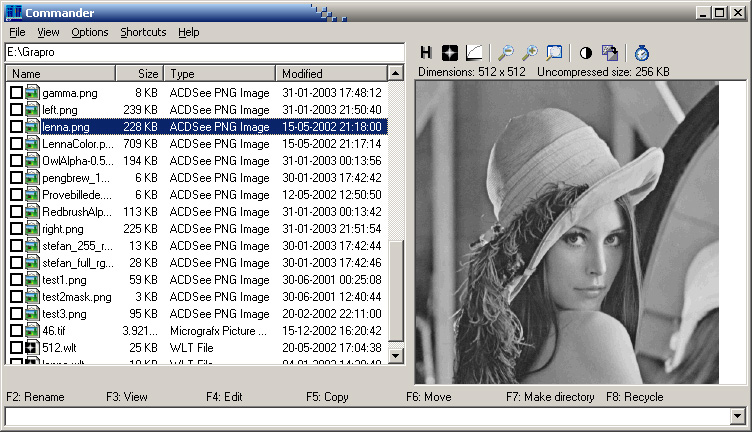Zoom out with the minus magnifier

506,52
